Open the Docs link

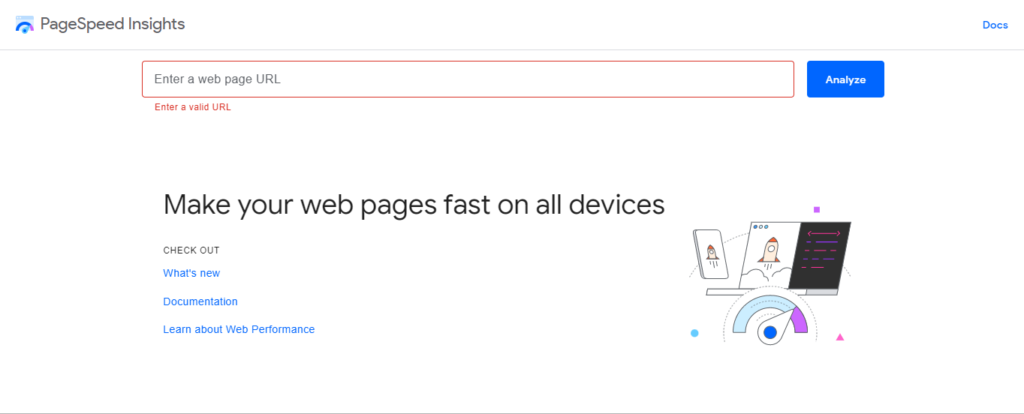pos(994,25)
